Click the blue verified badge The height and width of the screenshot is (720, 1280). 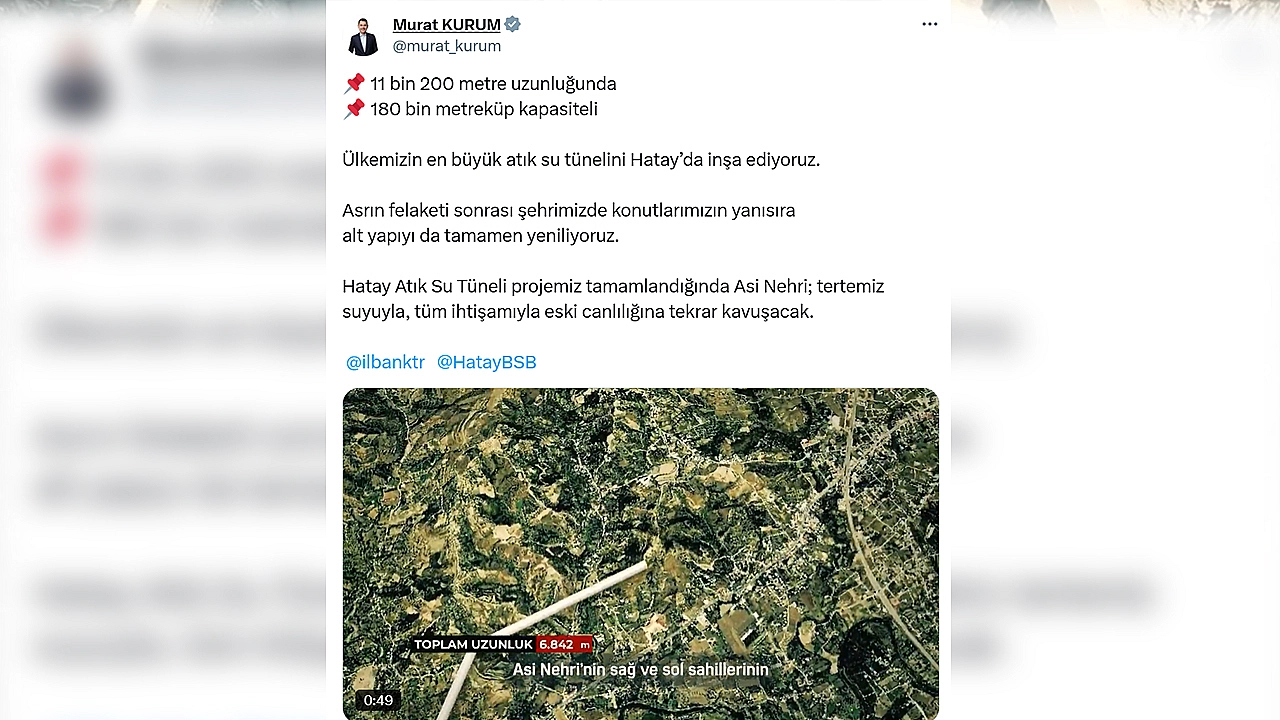(x=513, y=24)
